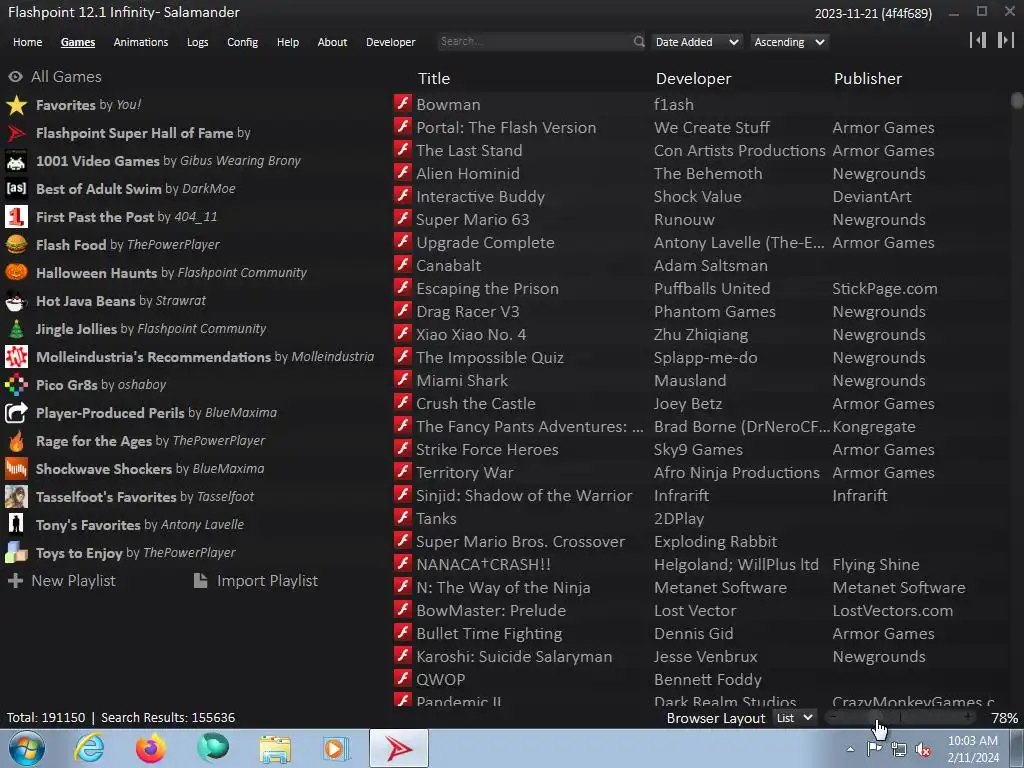Screen dimensions: 1024x768
Task: Click the Rage for the Ages flame icon
Action: (x=16, y=441)
